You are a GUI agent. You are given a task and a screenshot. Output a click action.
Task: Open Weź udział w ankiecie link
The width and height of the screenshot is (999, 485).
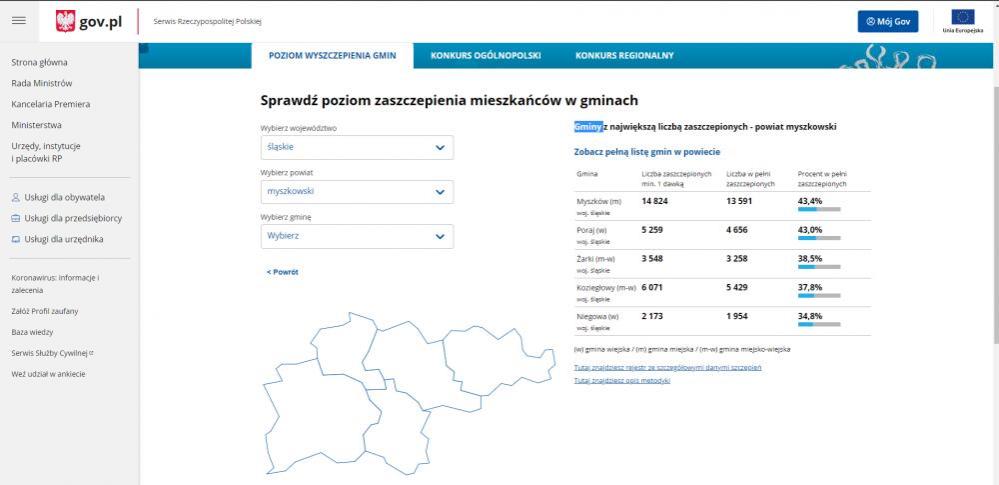48,374
